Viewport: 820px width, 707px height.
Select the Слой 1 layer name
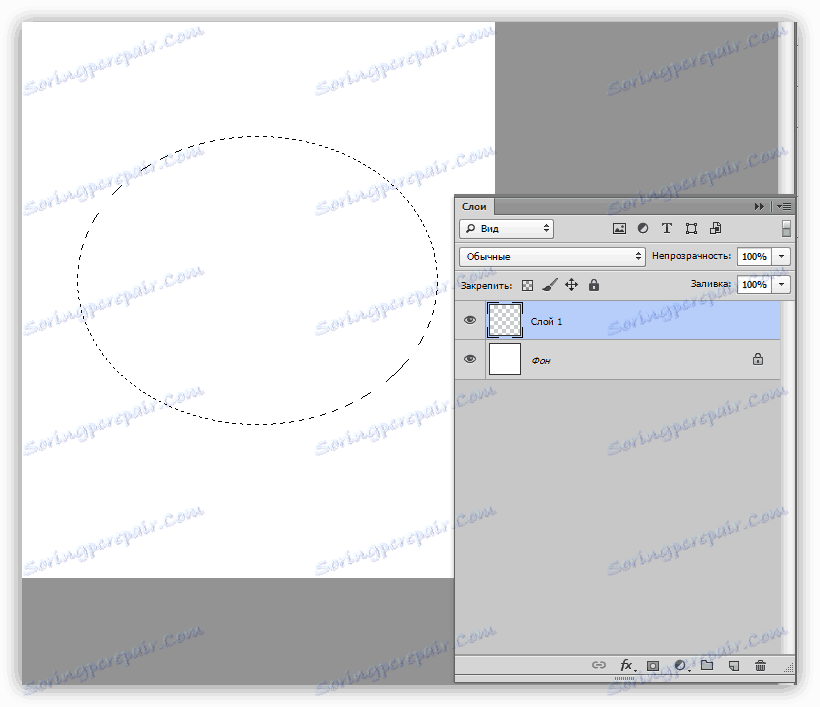click(x=546, y=322)
